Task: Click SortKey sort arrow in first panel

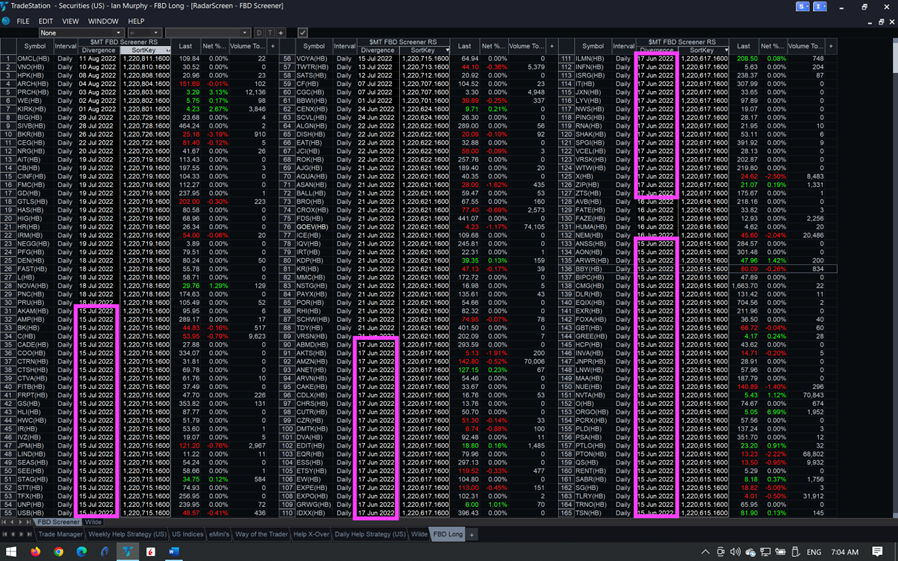Action: tap(166, 50)
